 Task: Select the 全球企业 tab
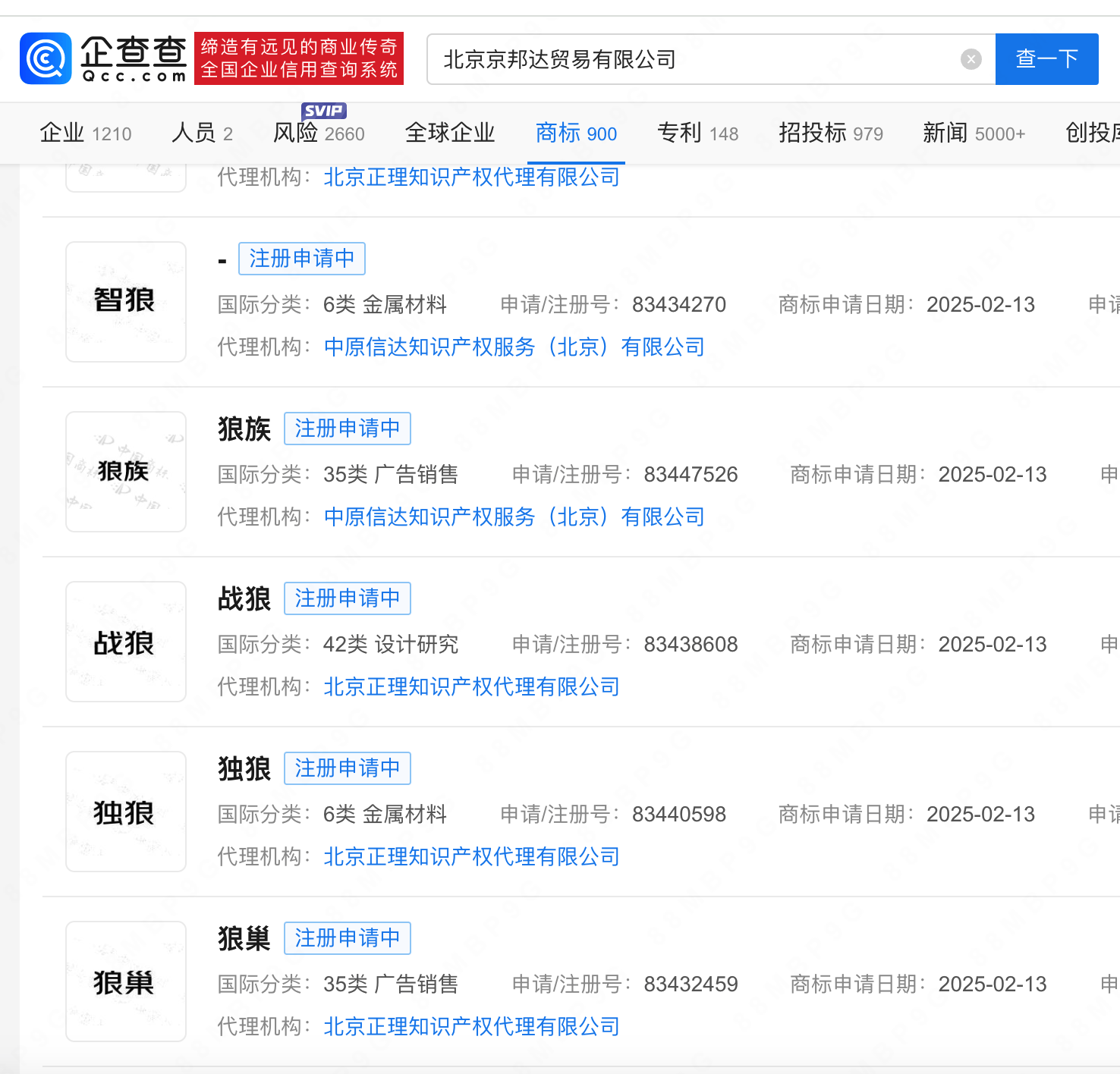coord(450,133)
